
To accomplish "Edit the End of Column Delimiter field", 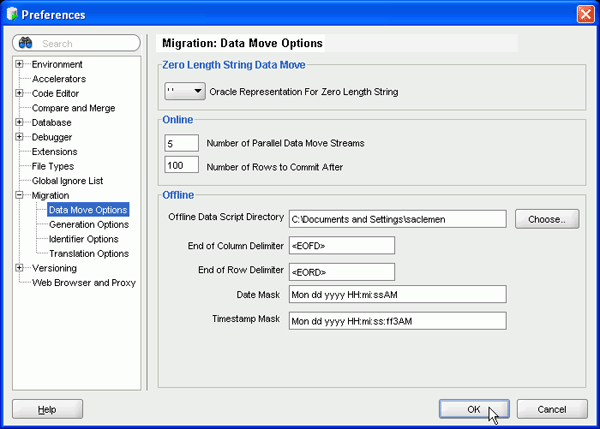I will pos(342,245).
